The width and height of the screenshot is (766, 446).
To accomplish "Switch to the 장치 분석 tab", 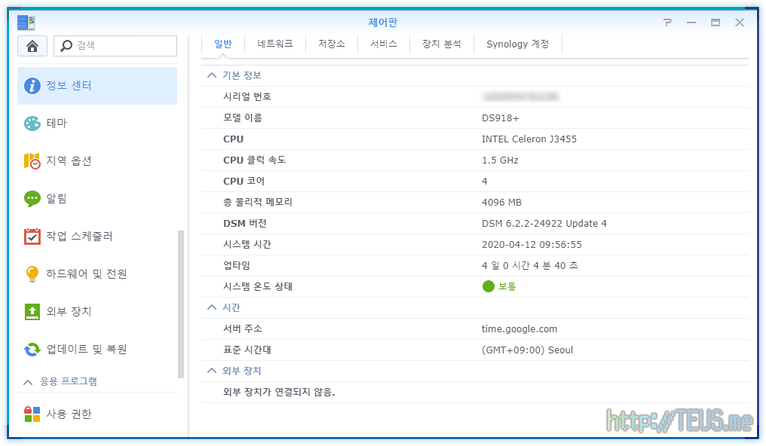I will 442,44.
